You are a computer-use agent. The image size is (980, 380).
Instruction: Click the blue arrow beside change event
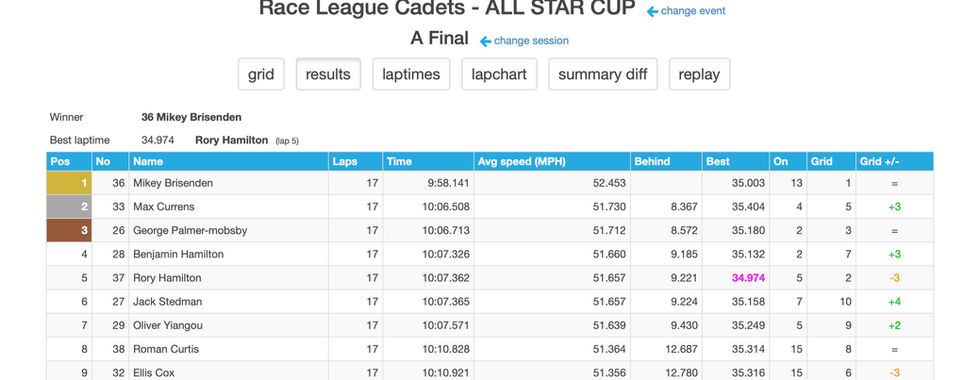[652, 11]
